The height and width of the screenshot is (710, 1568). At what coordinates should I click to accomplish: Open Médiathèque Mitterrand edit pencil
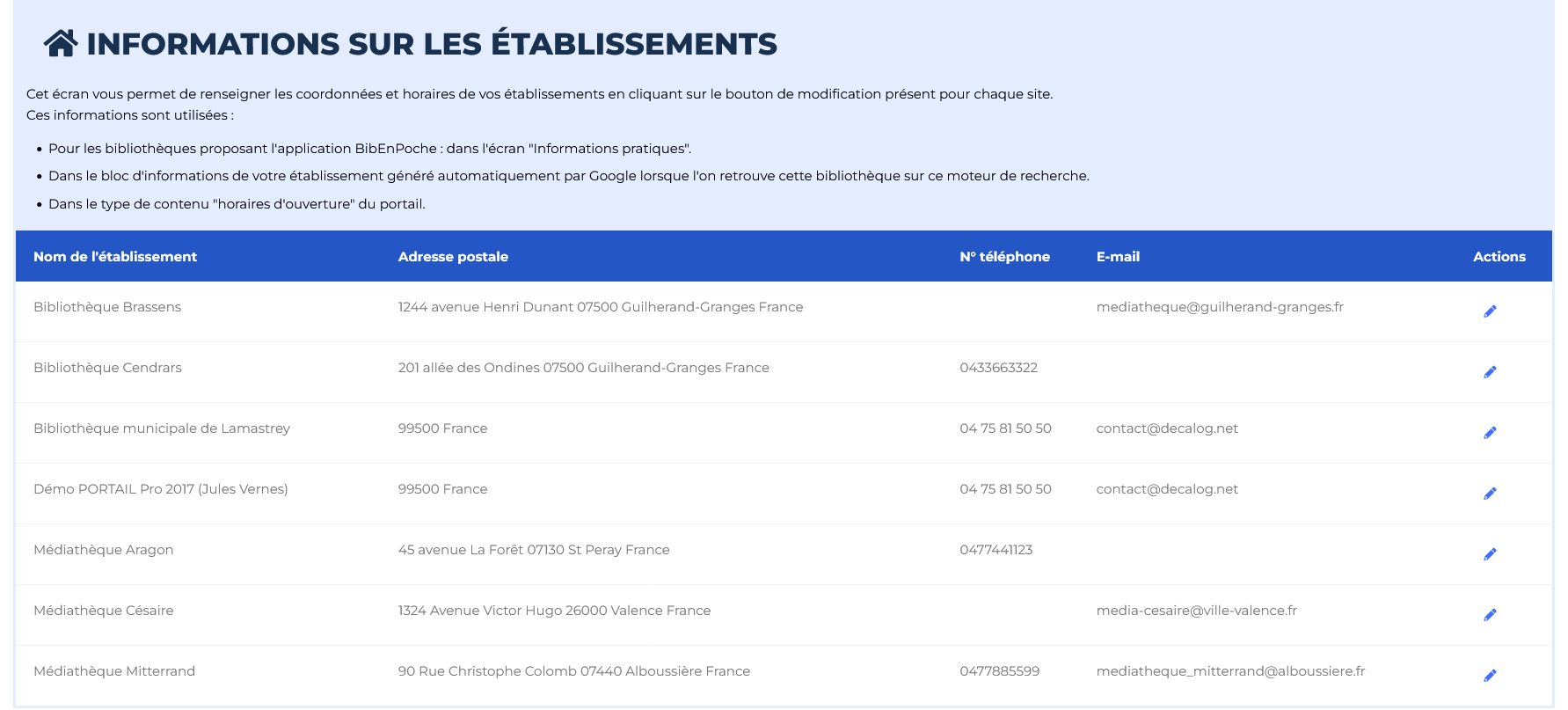(1490, 676)
